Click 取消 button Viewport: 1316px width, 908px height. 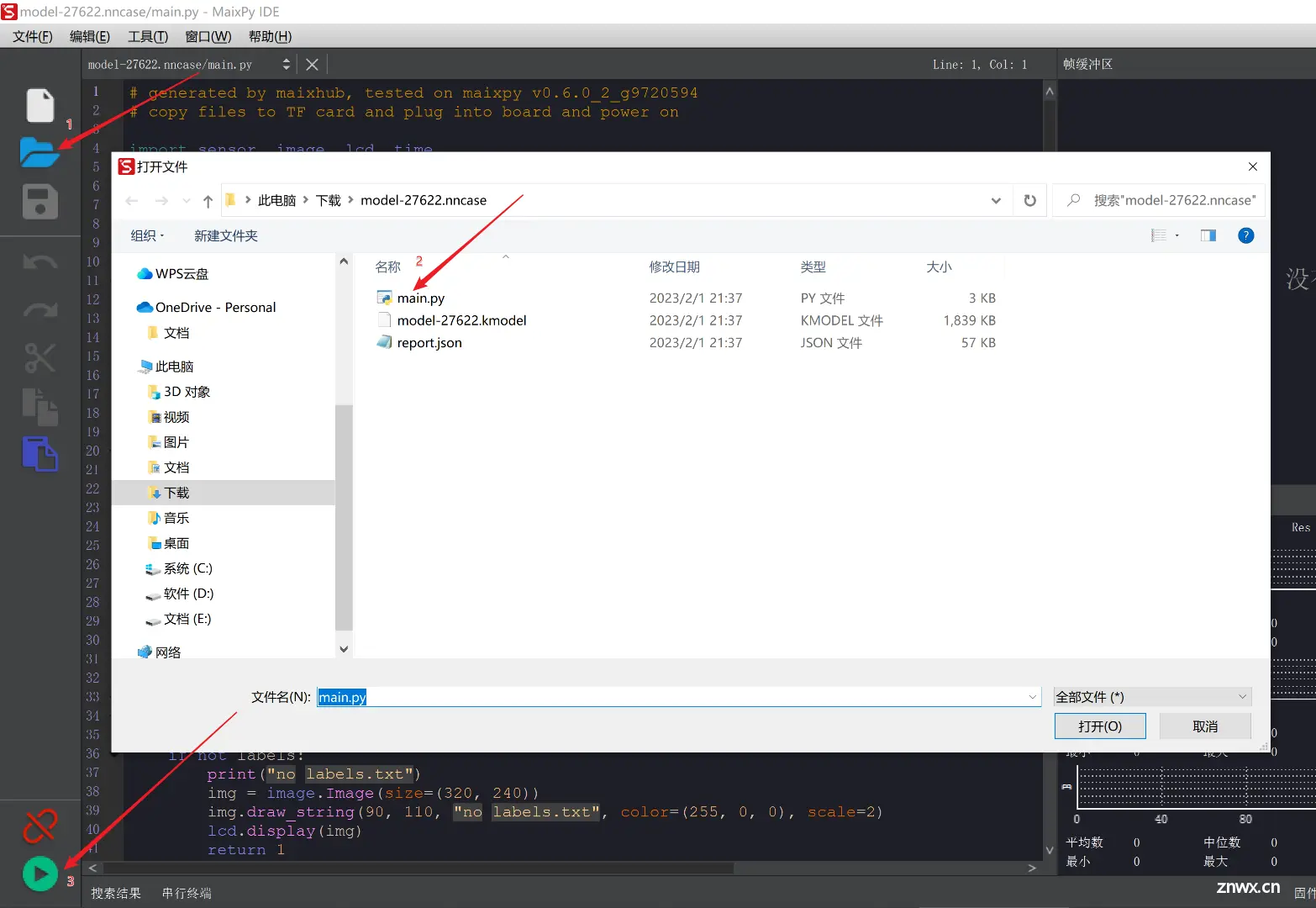pos(1205,726)
